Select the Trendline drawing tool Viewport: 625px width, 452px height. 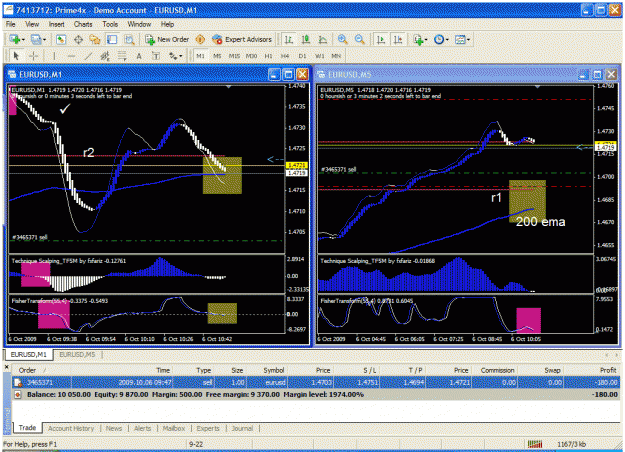coord(88,56)
